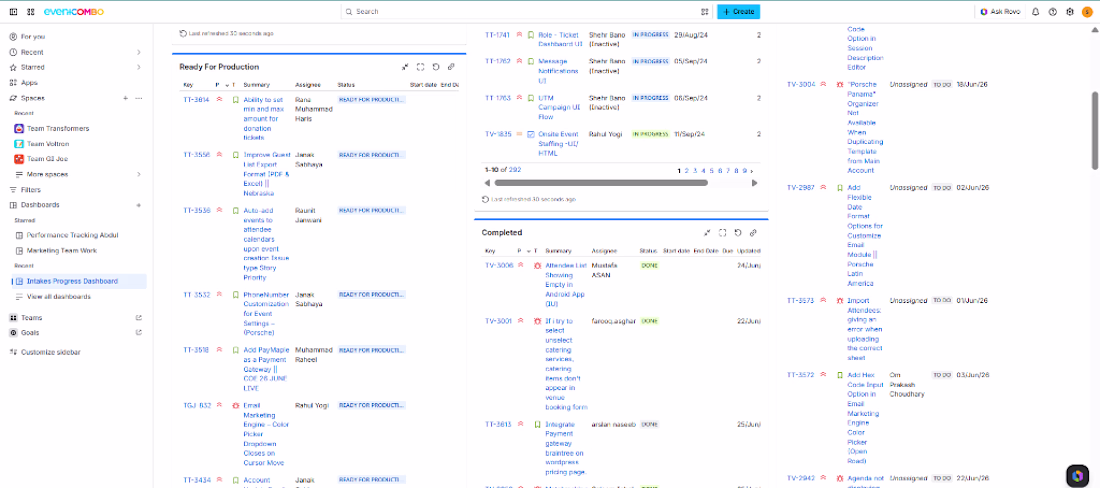The image size is (1100, 488).
Task: Open the notifications bell
Action: coord(1035,12)
